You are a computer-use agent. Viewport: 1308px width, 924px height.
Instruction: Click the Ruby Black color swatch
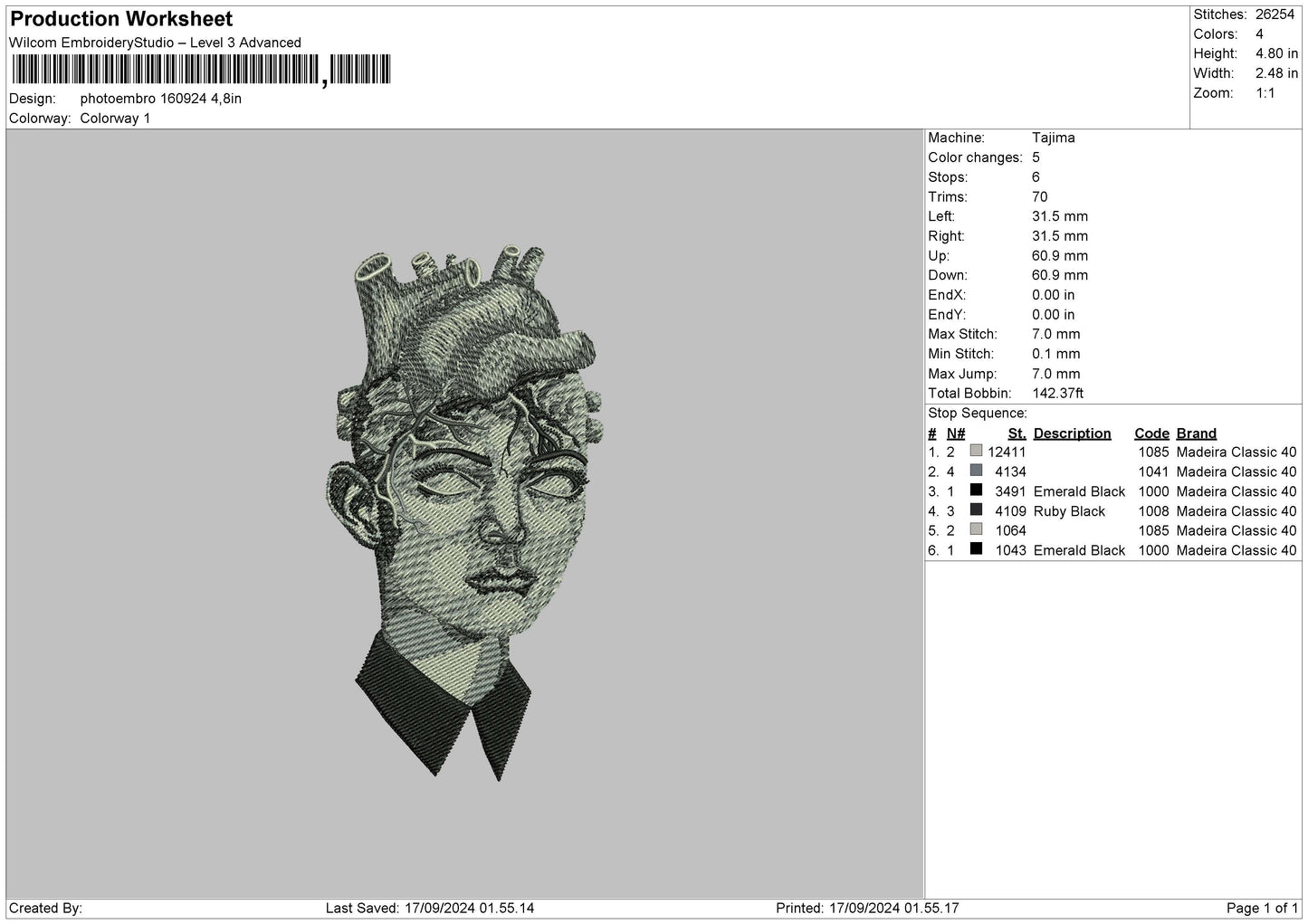(976, 510)
